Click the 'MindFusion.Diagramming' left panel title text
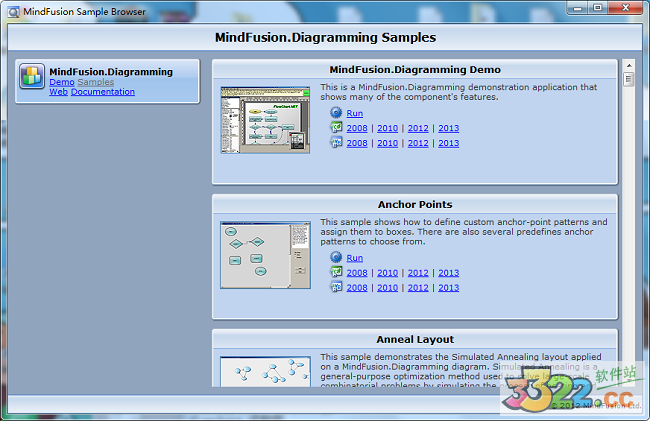 point(111,72)
